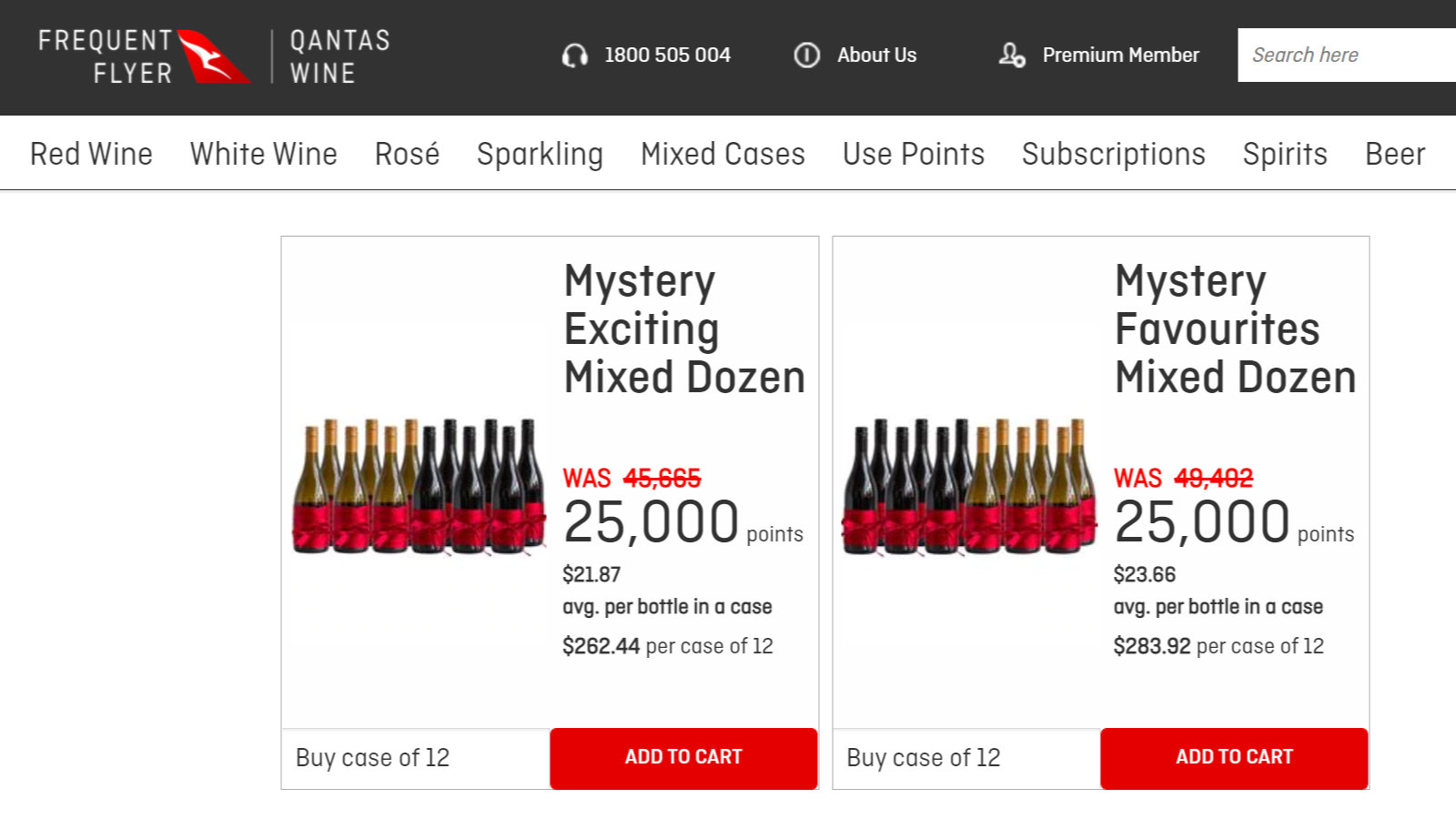Image resolution: width=1456 pixels, height=819 pixels.
Task: Focus the Search here field
Action: (1347, 55)
